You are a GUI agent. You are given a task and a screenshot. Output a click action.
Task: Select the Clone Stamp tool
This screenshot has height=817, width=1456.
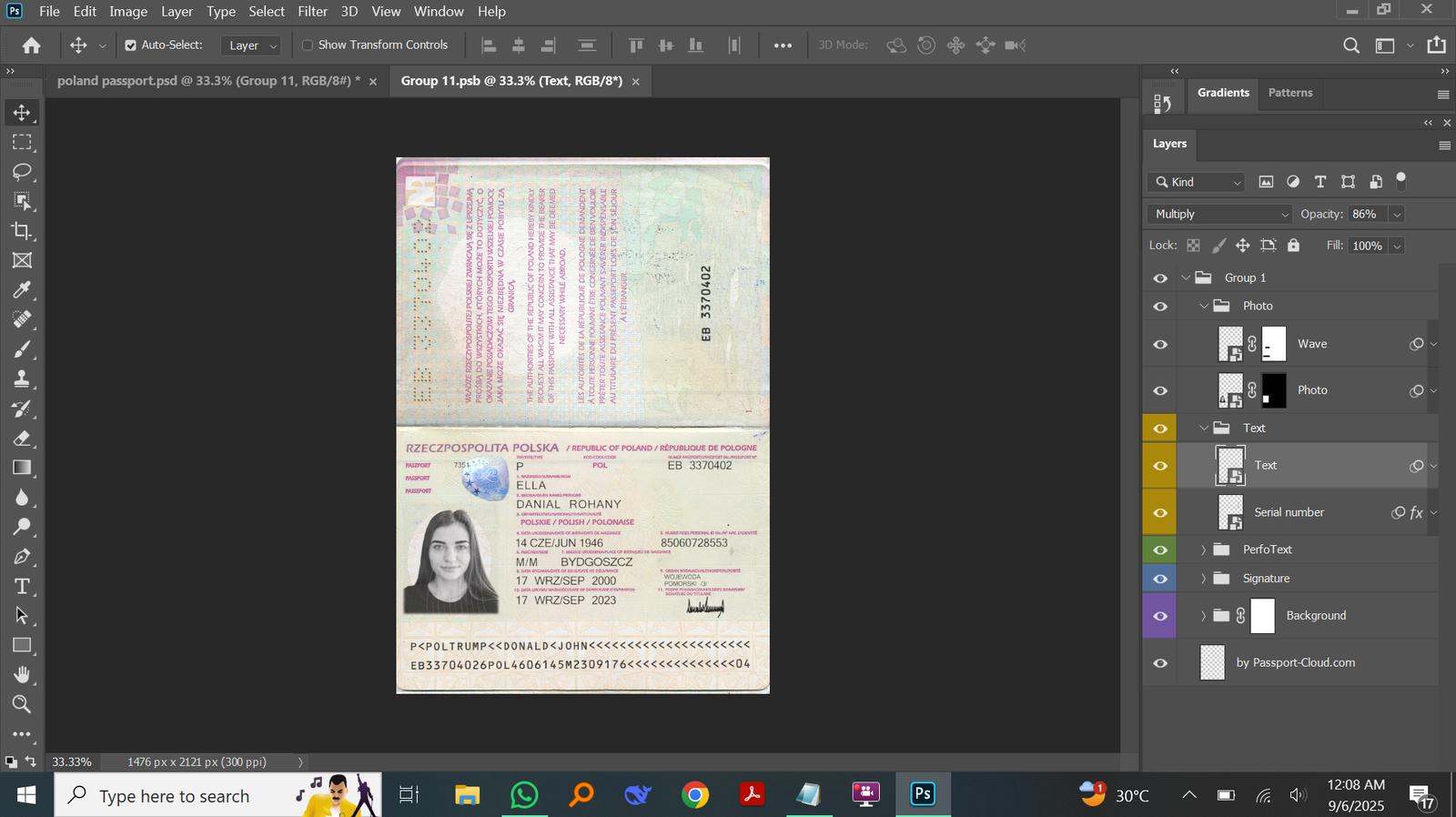pos(22,378)
